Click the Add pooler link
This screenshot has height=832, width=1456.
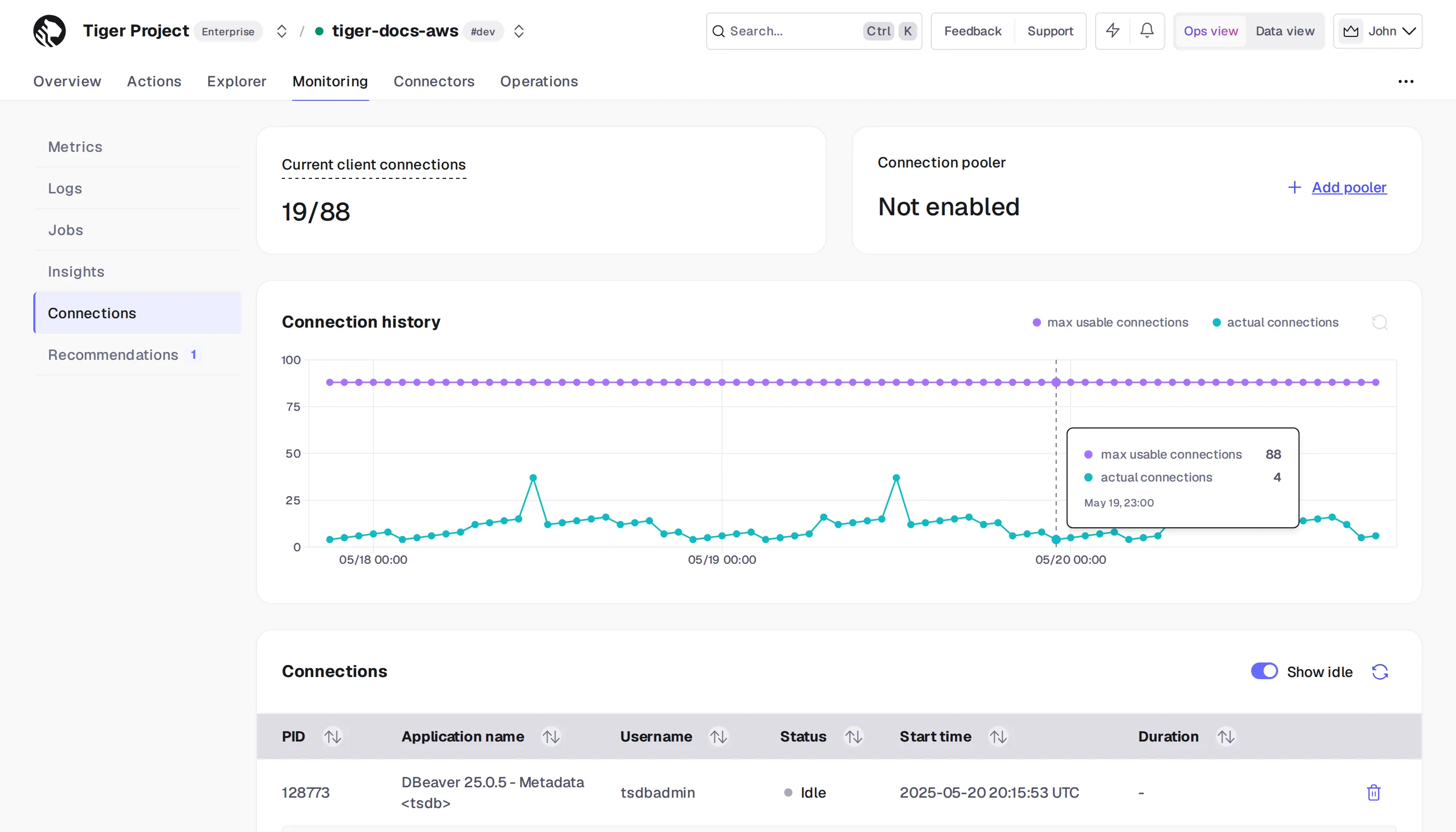[1348, 187]
